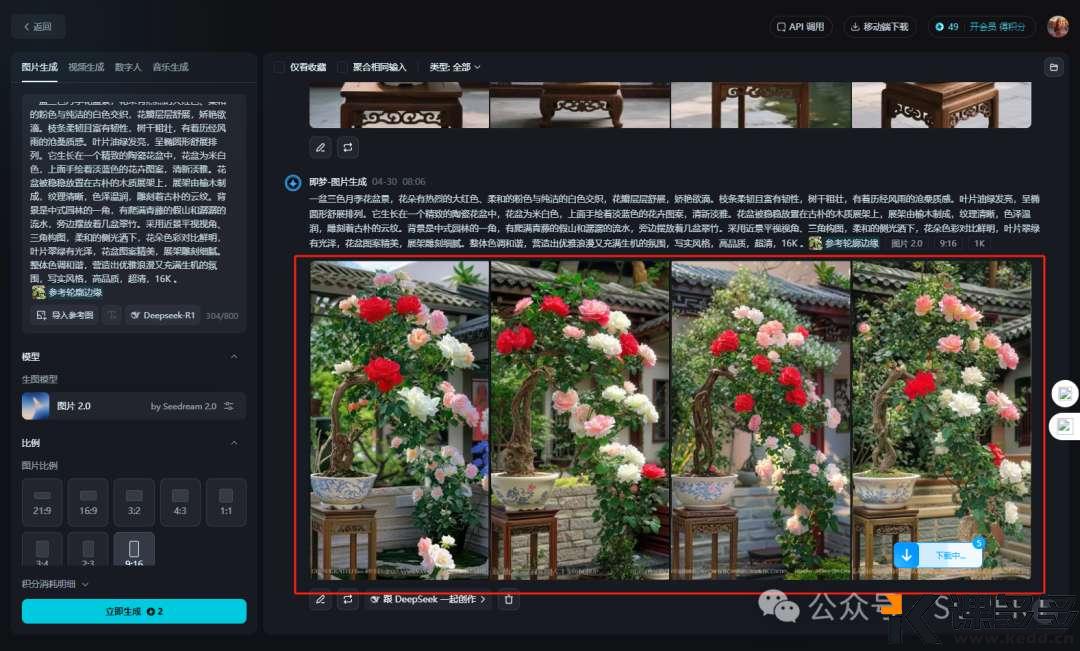Screen dimensions: 1080x651
Task: Open the folder icon at top right of the panel
Action: (1053, 67)
